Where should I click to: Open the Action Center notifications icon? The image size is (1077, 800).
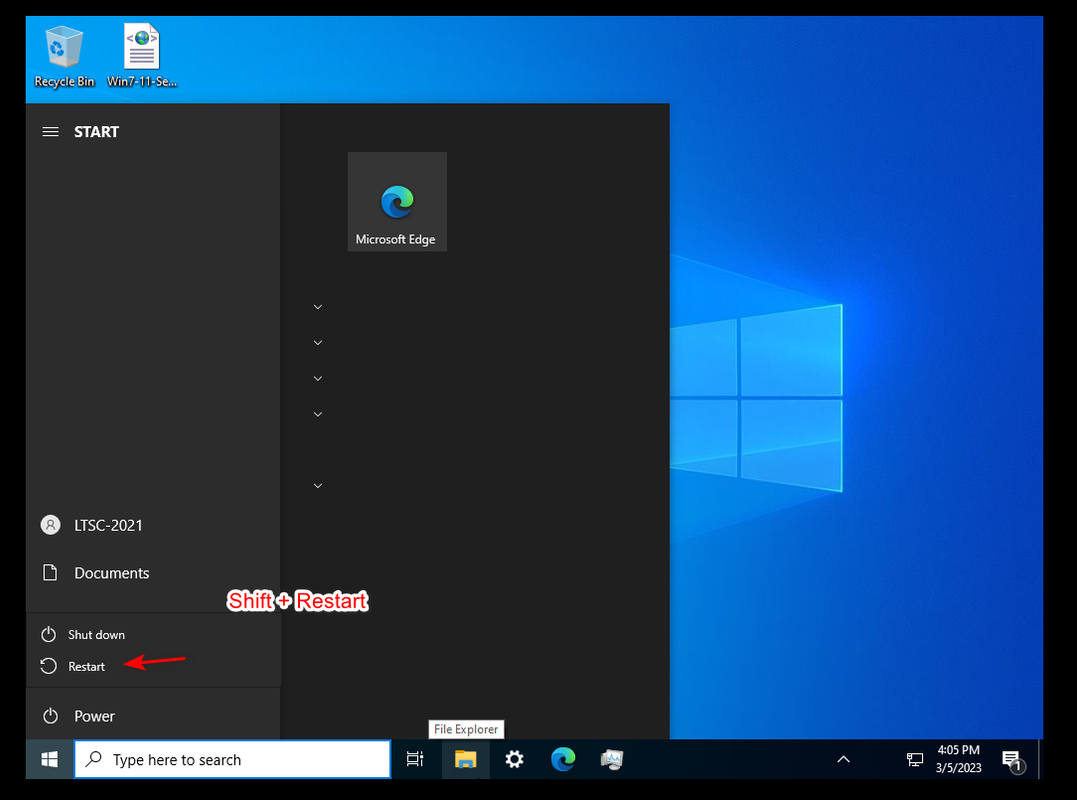[1012, 760]
